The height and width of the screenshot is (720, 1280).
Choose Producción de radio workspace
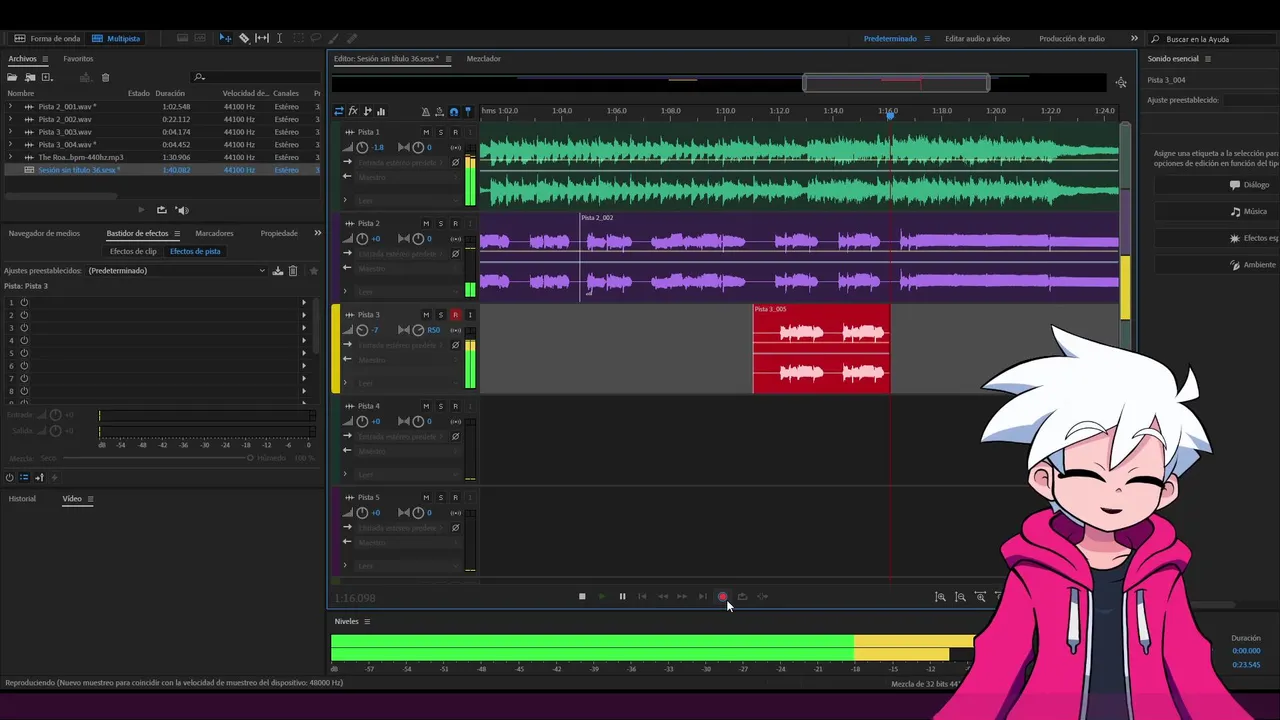point(1072,38)
